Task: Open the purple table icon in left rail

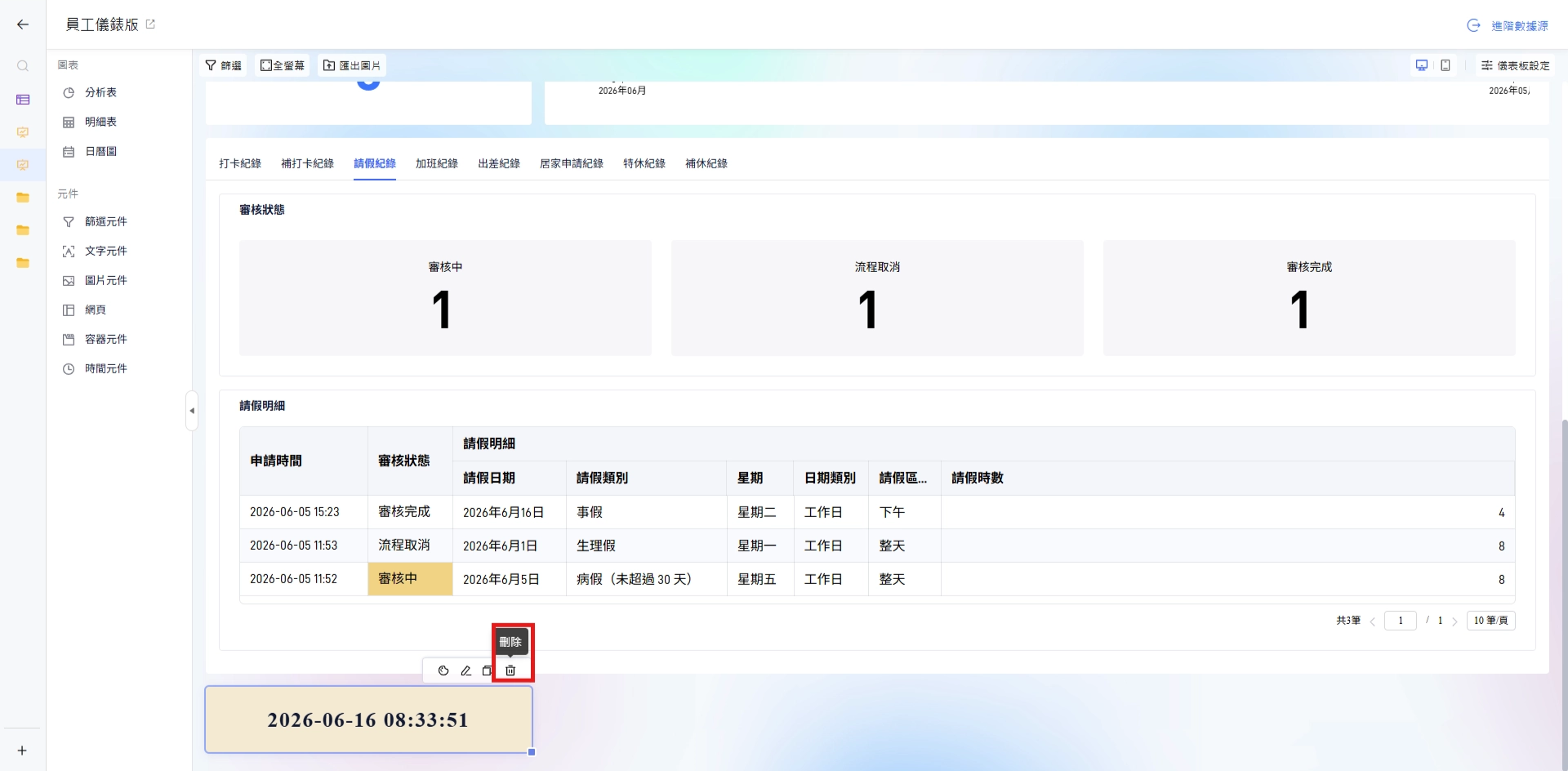Action: [23, 100]
